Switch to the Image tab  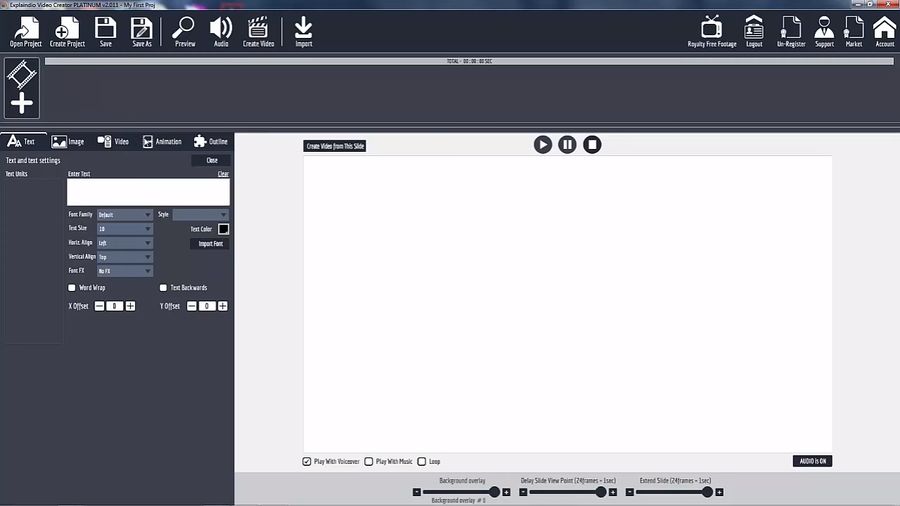tap(68, 141)
